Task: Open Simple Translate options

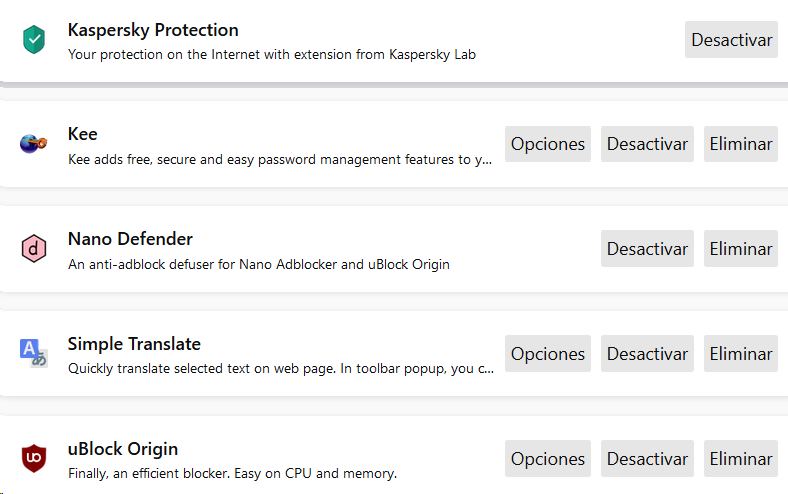Action: [x=547, y=354]
